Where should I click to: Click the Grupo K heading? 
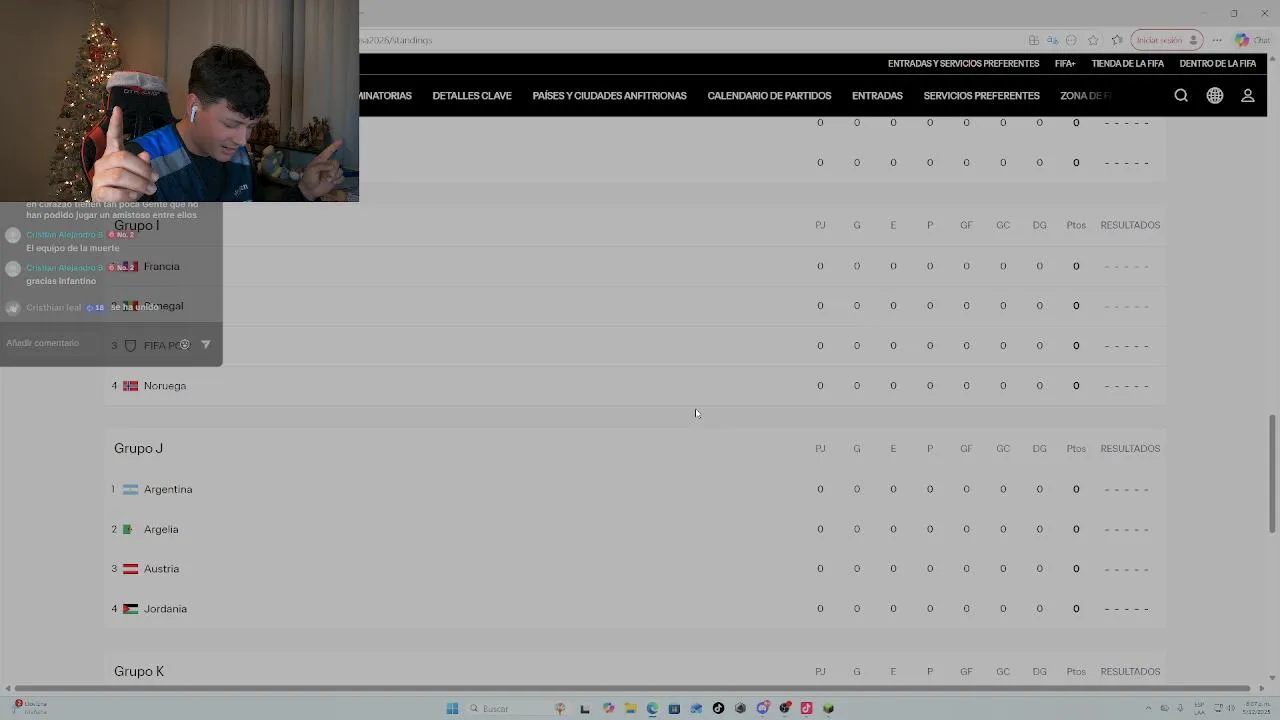coord(139,671)
